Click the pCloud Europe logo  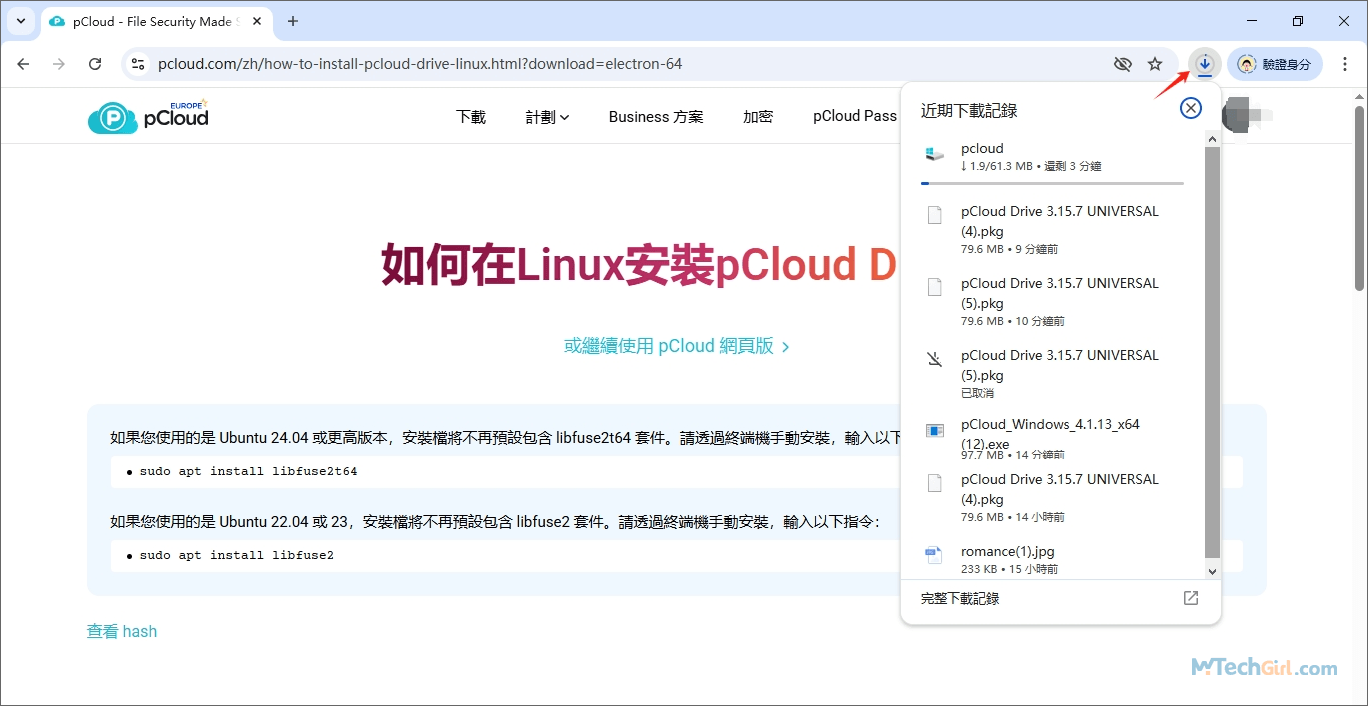click(x=148, y=116)
